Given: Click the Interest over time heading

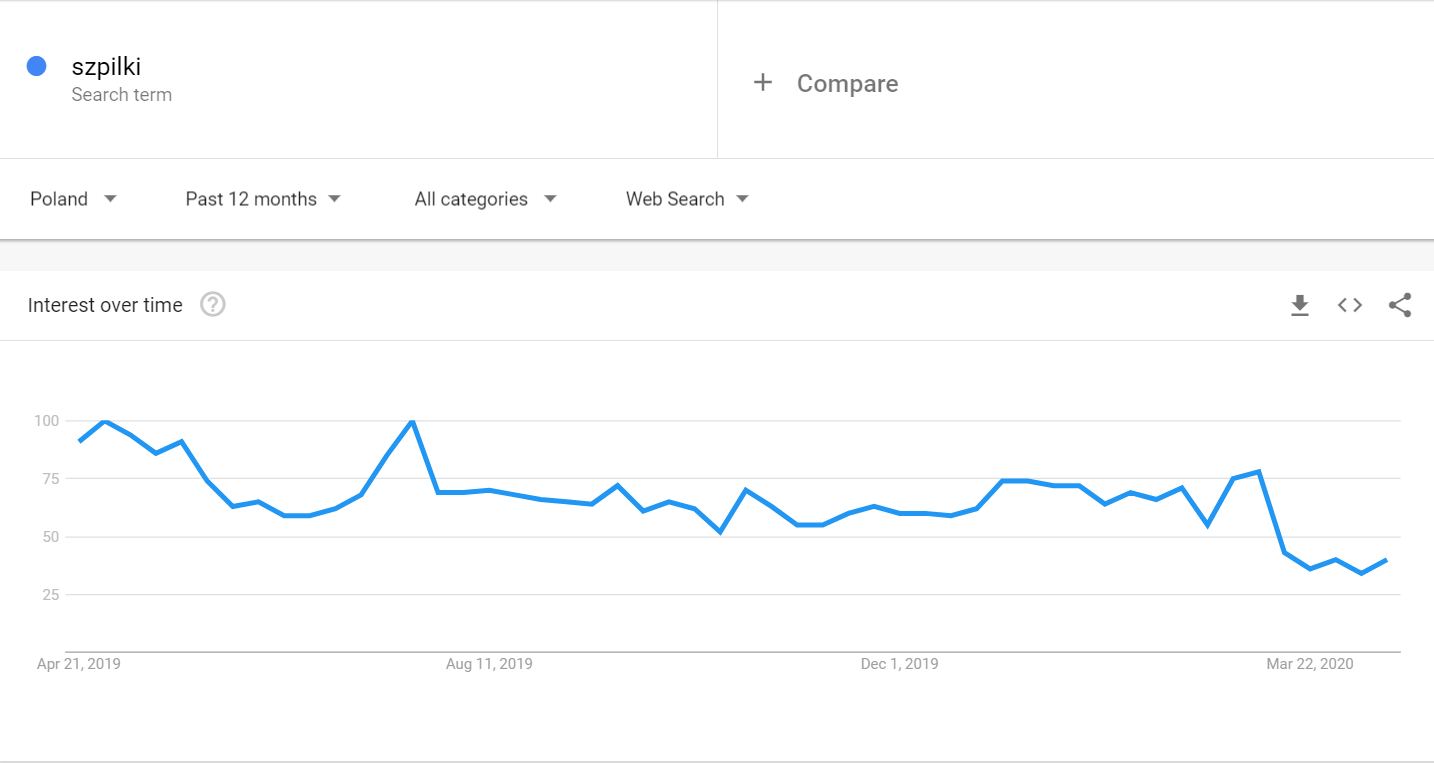Looking at the screenshot, I should (105, 305).
